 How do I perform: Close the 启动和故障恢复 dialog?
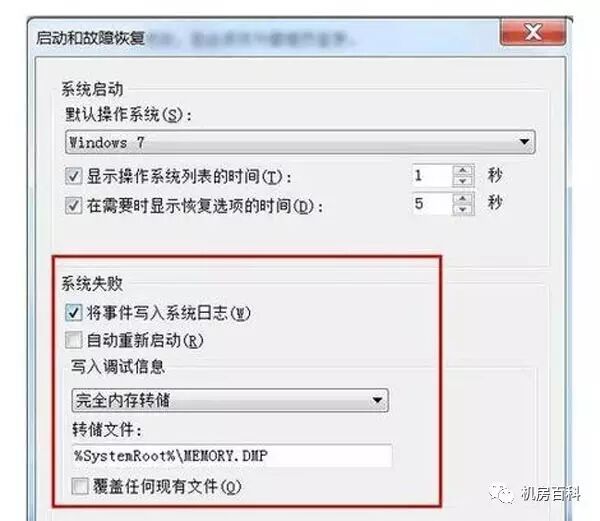pyautogui.click(x=533, y=32)
